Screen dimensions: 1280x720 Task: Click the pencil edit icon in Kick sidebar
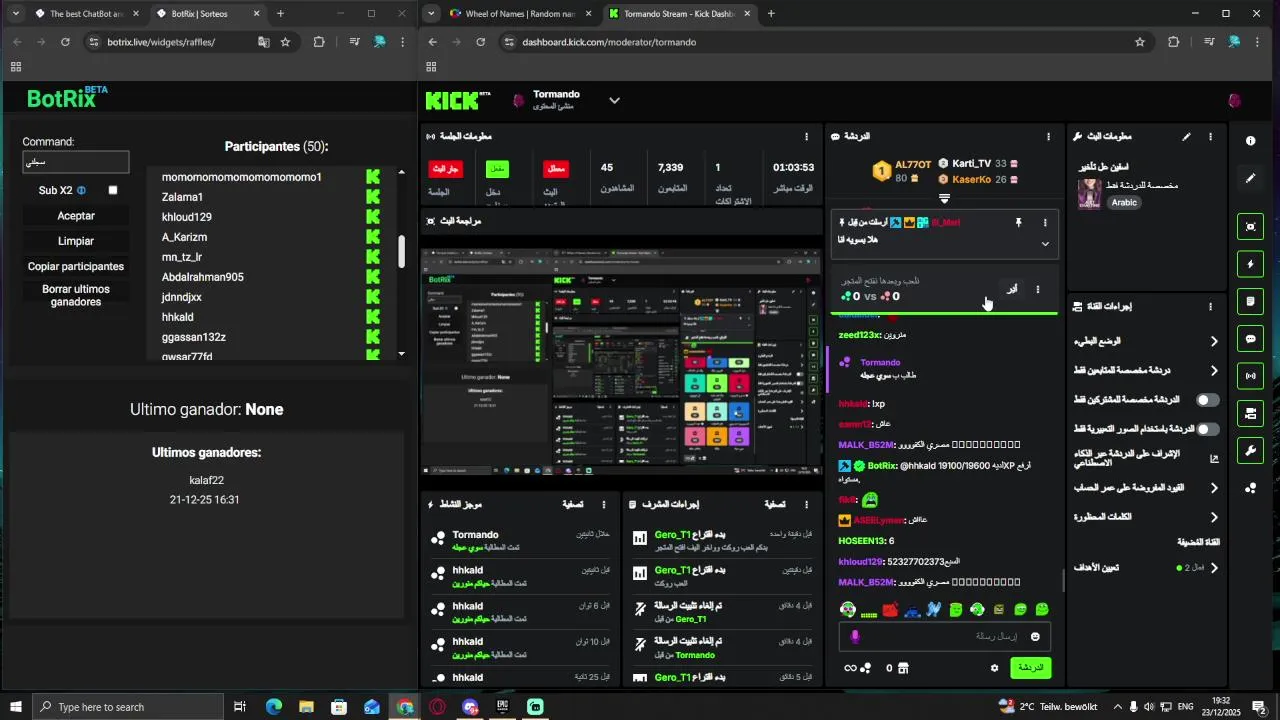pyautogui.click(x=1250, y=178)
